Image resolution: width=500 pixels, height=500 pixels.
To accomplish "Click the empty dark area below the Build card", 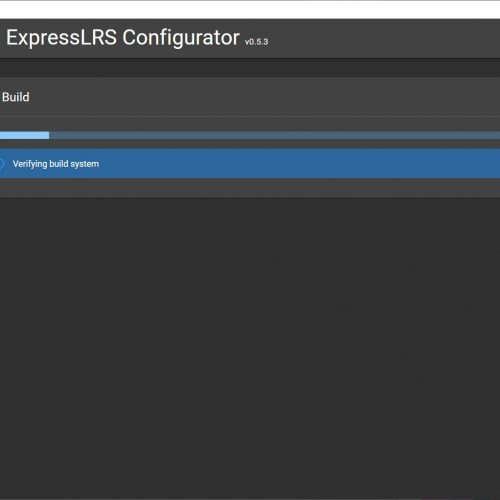I will coord(250,347).
